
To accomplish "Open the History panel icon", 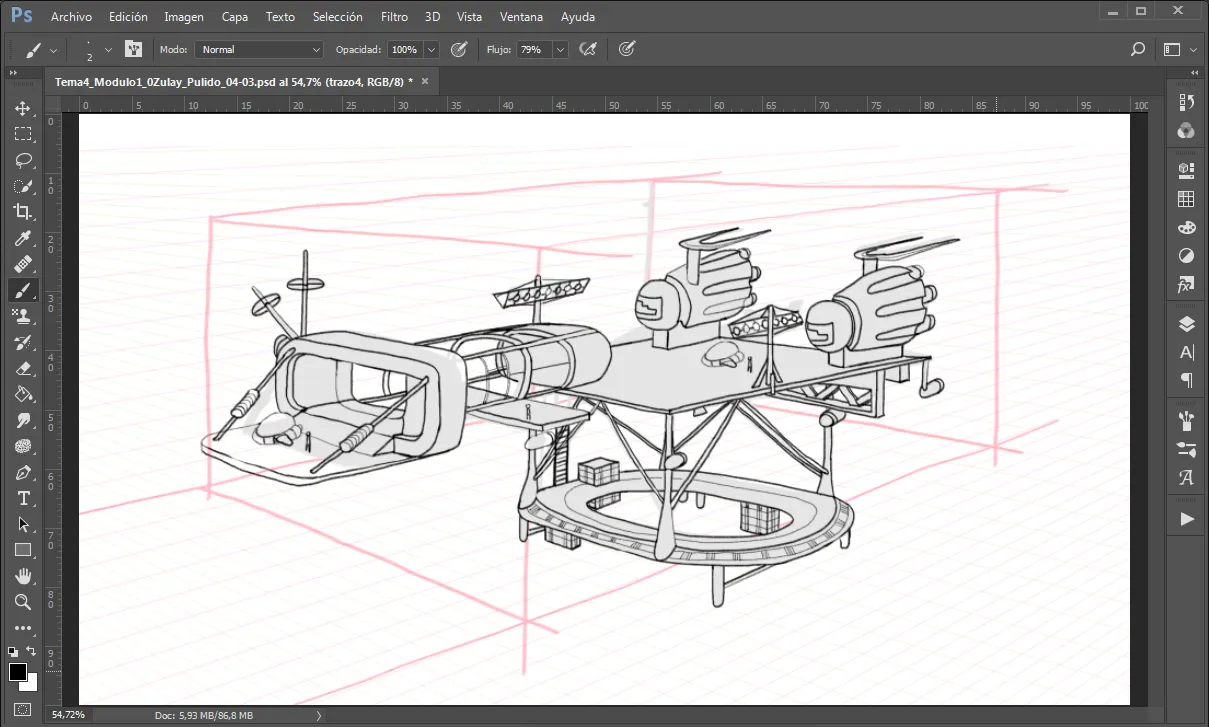I will tap(1187, 102).
